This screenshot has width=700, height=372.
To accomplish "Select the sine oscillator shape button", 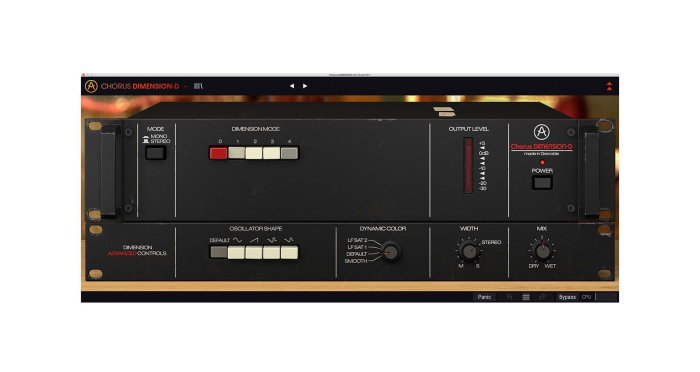I will coord(236,253).
